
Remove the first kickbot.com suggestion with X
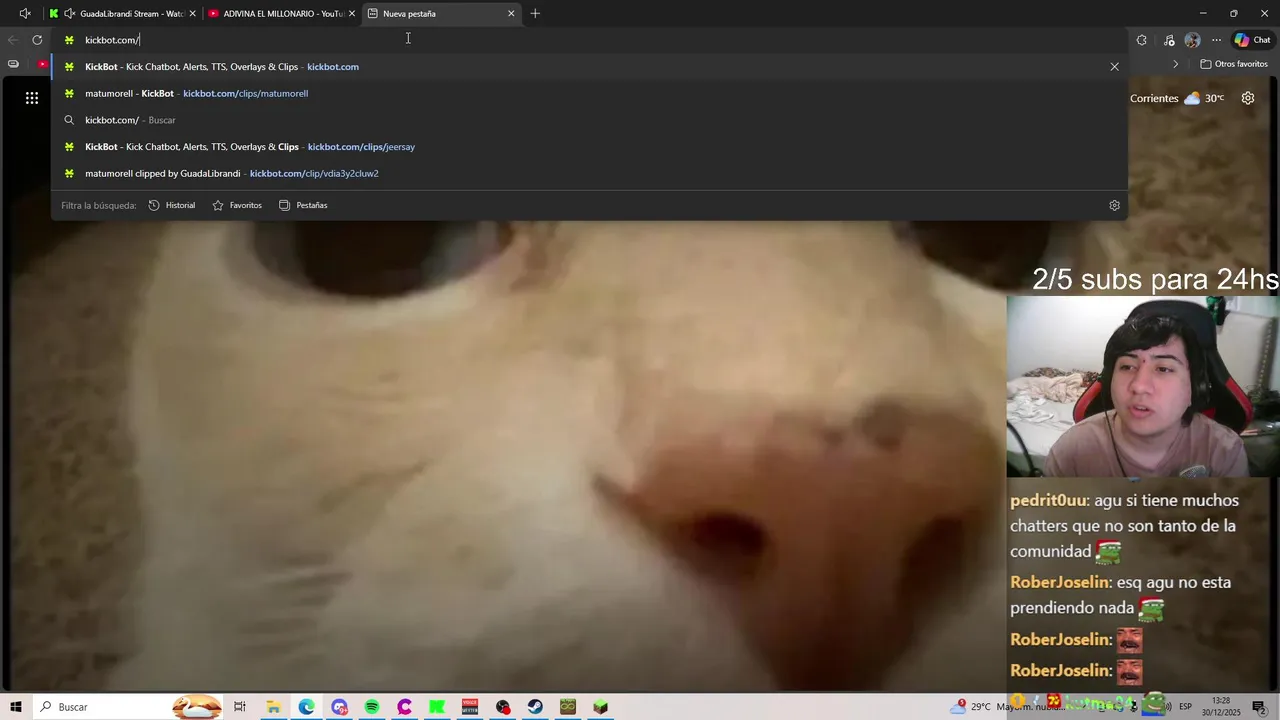1114,67
